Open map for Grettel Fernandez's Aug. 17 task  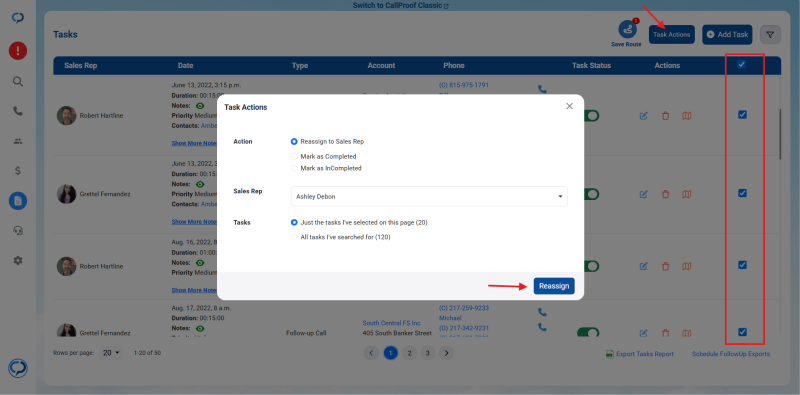coord(687,333)
